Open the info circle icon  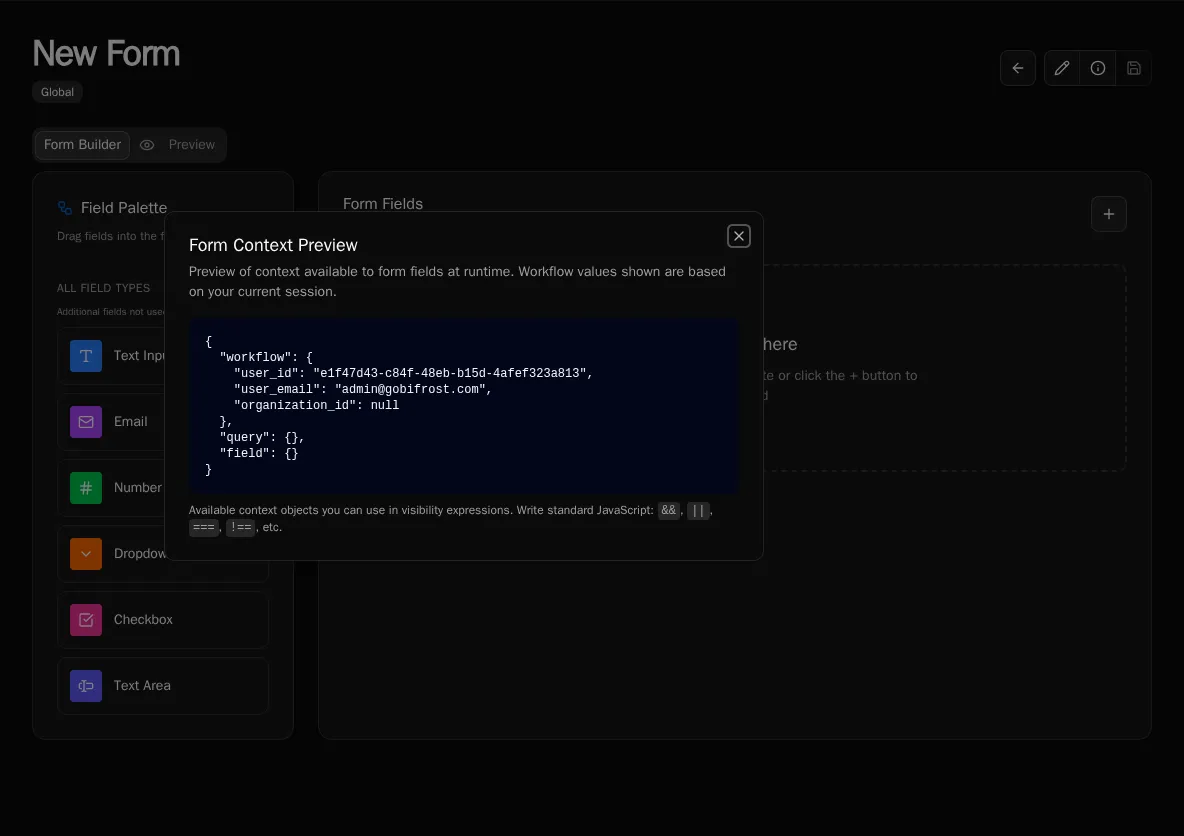pyautogui.click(x=1098, y=68)
